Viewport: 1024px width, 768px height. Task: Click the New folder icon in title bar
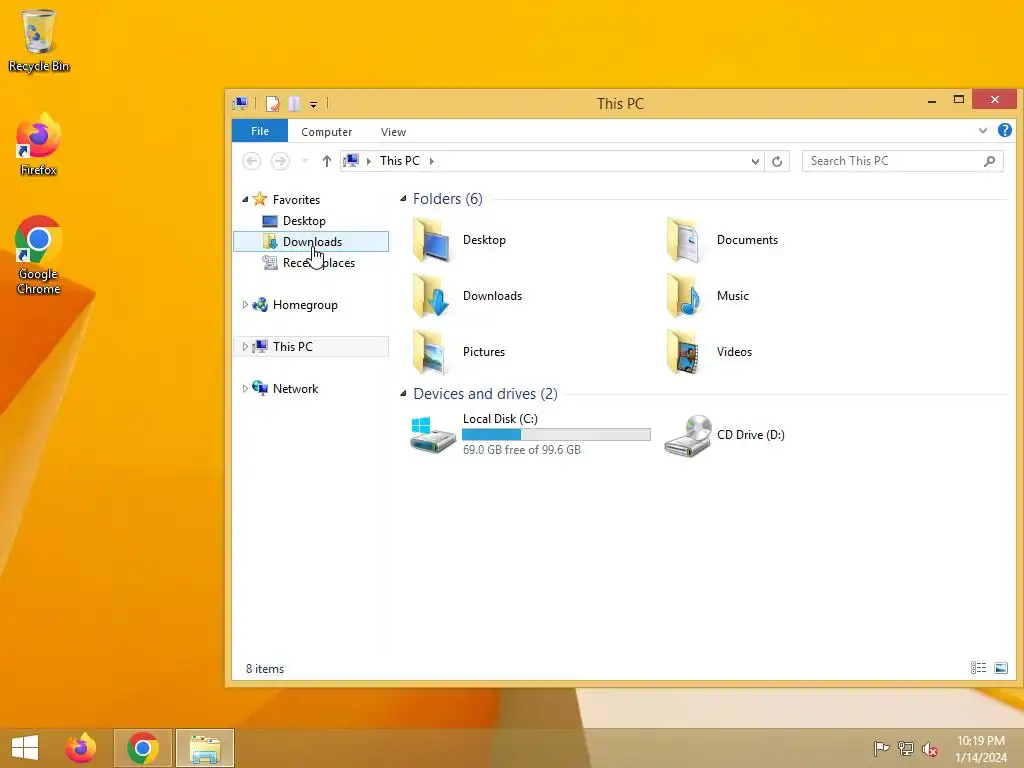point(295,104)
